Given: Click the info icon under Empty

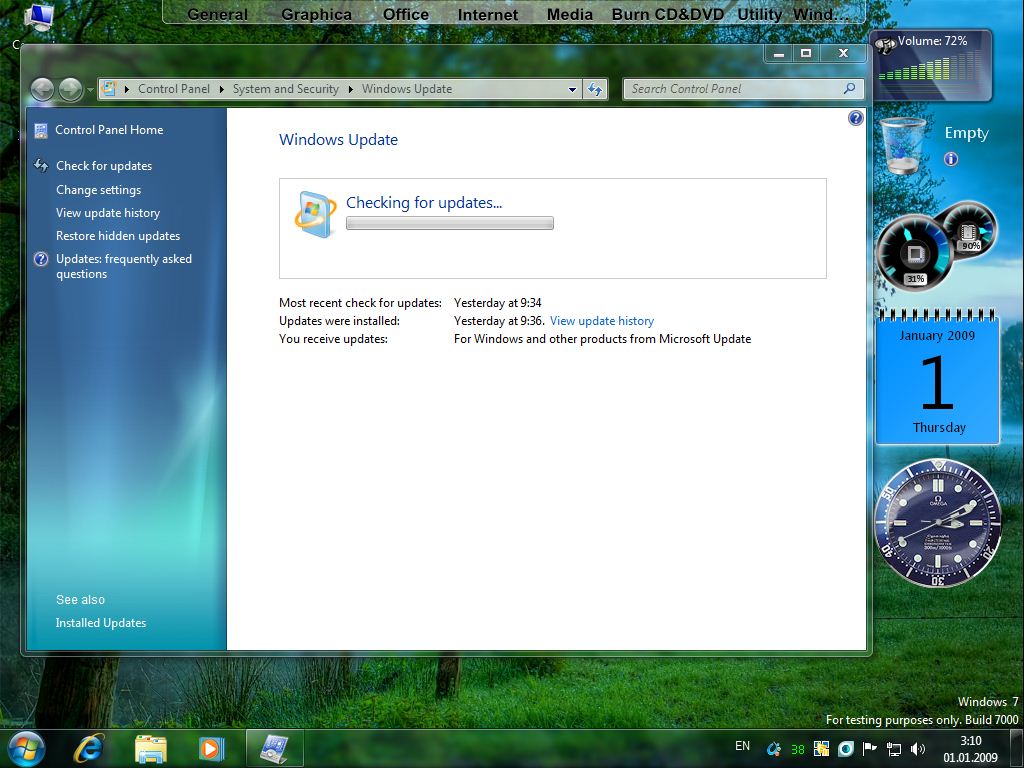Looking at the screenshot, I should tap(951, 159).
